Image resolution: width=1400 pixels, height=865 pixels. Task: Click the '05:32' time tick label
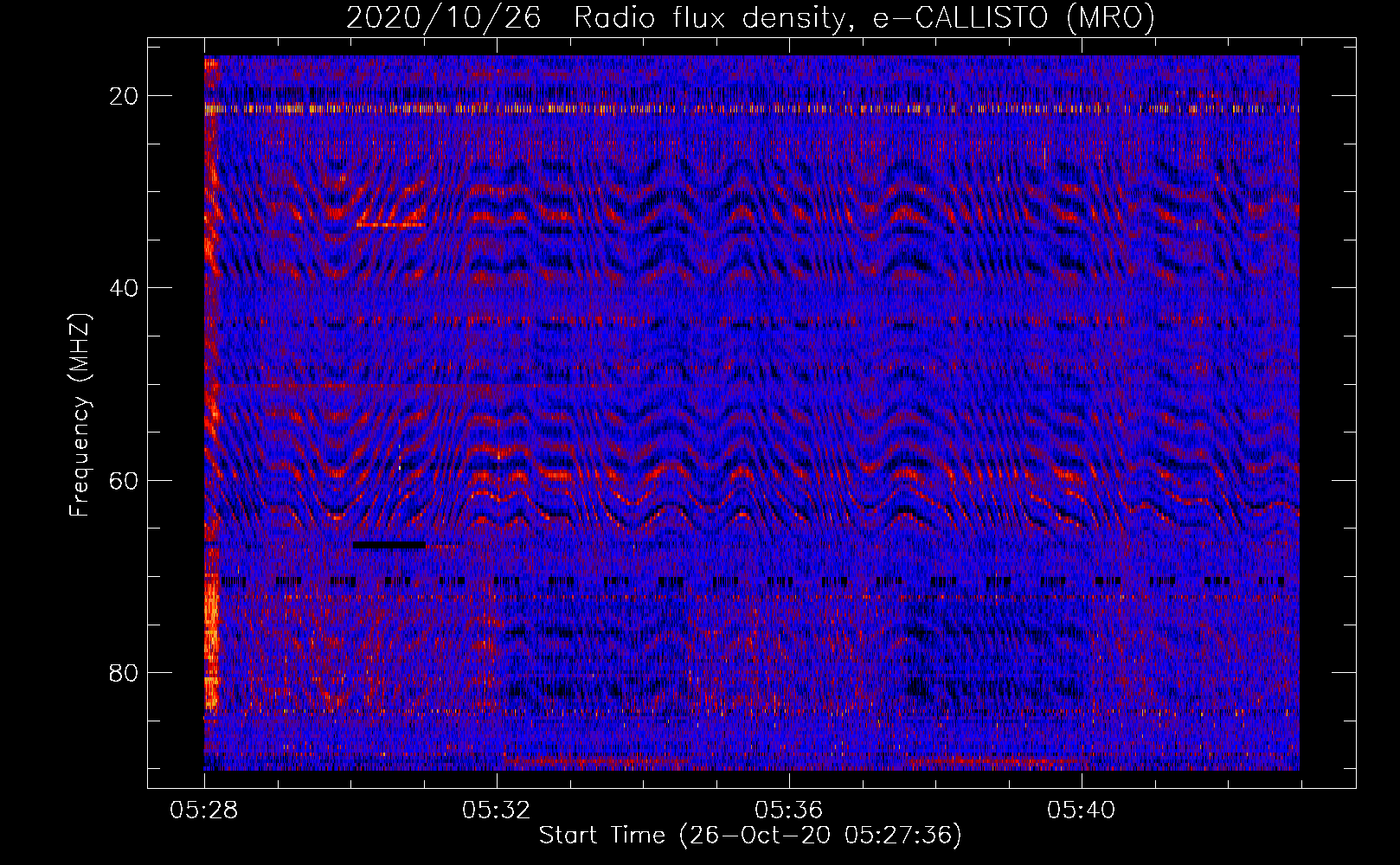(x=497, y=811)
